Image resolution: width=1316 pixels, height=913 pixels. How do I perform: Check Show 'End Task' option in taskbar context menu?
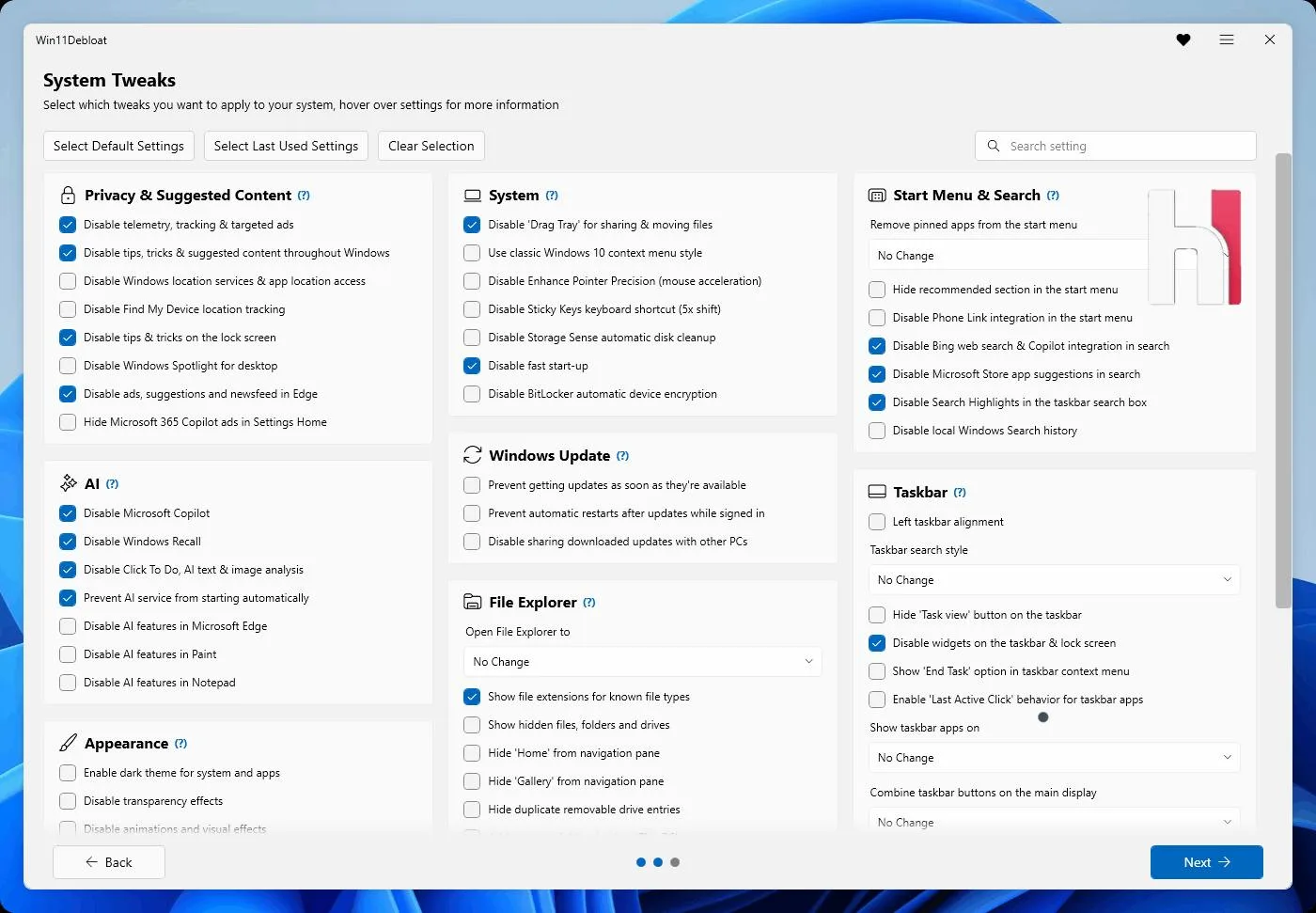tap(877, 671)
